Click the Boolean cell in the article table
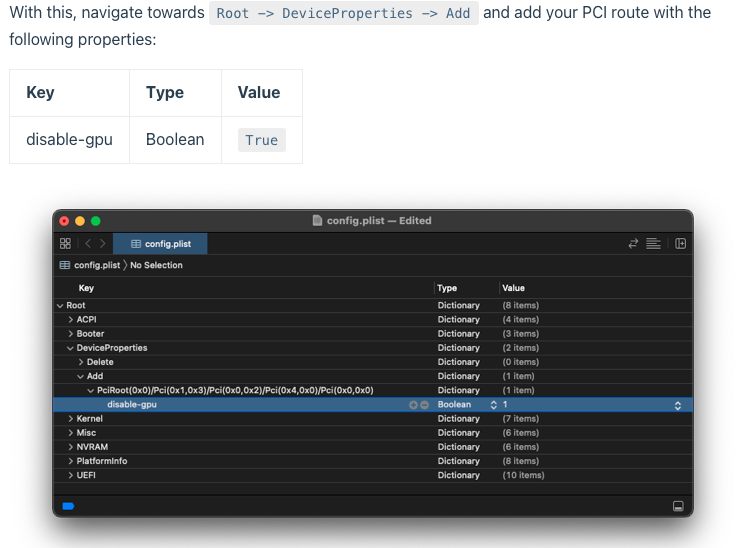 [175, 140]
